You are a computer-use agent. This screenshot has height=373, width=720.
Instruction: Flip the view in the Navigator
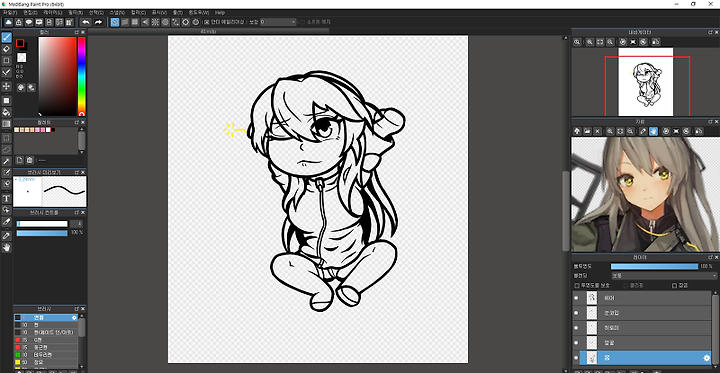click(x=656, y=42)
